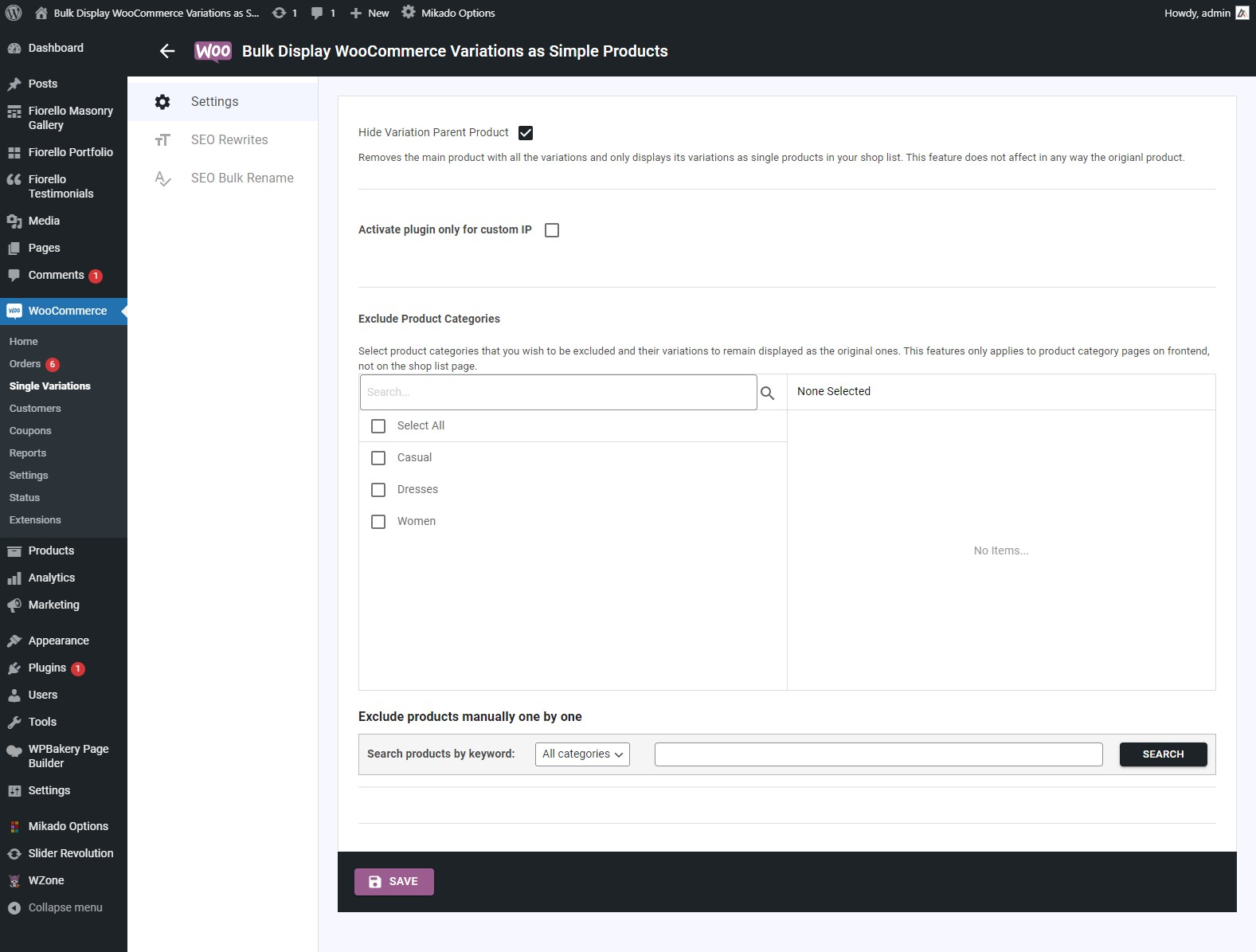The height and width of the screenshot is (952, 1256).
Task: Uncheck Hide Variation Parent Product
Action: tap(526, 133)
